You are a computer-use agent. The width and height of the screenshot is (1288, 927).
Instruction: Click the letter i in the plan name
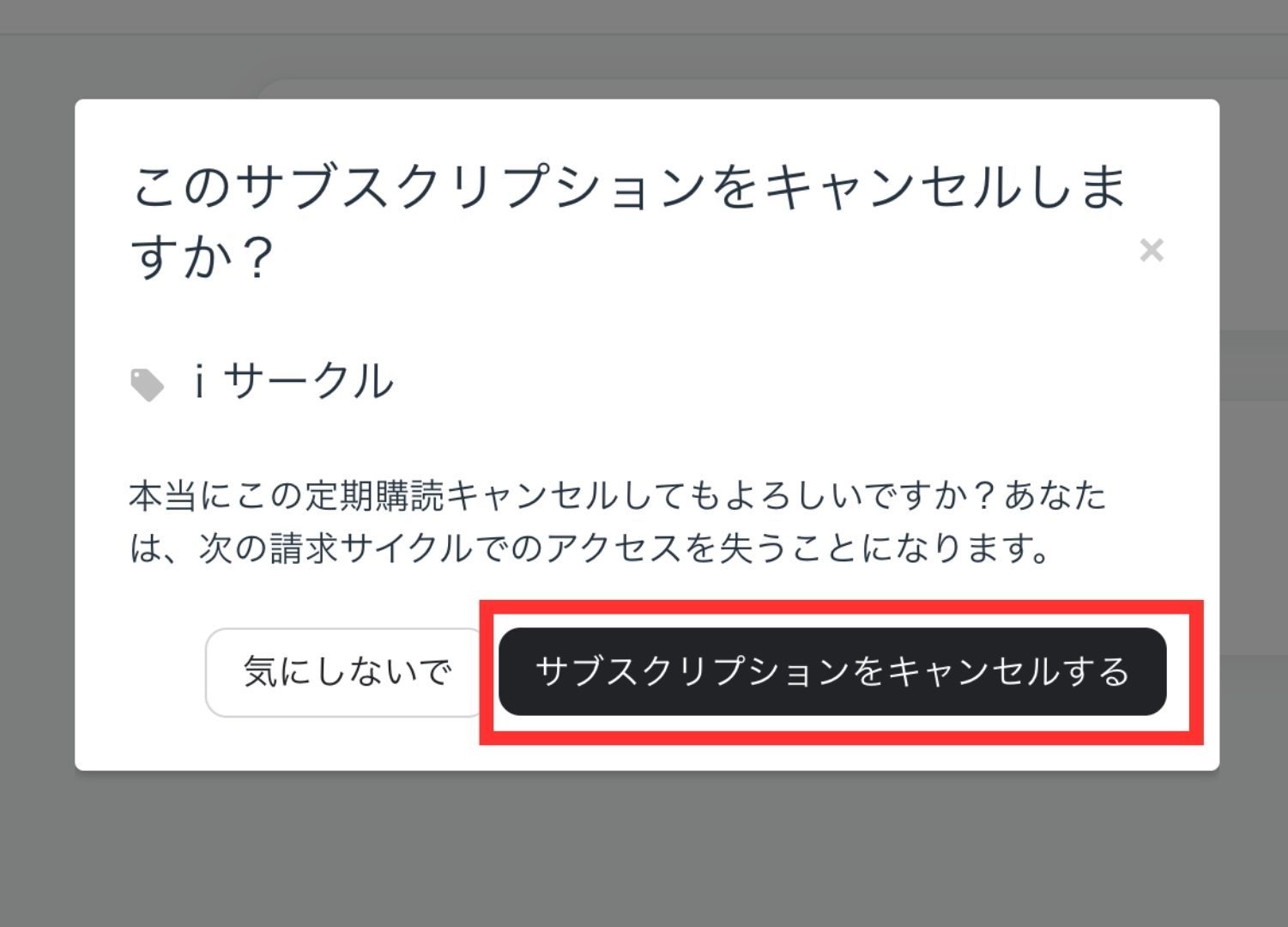pyautogui.click(x=199, y=382)
